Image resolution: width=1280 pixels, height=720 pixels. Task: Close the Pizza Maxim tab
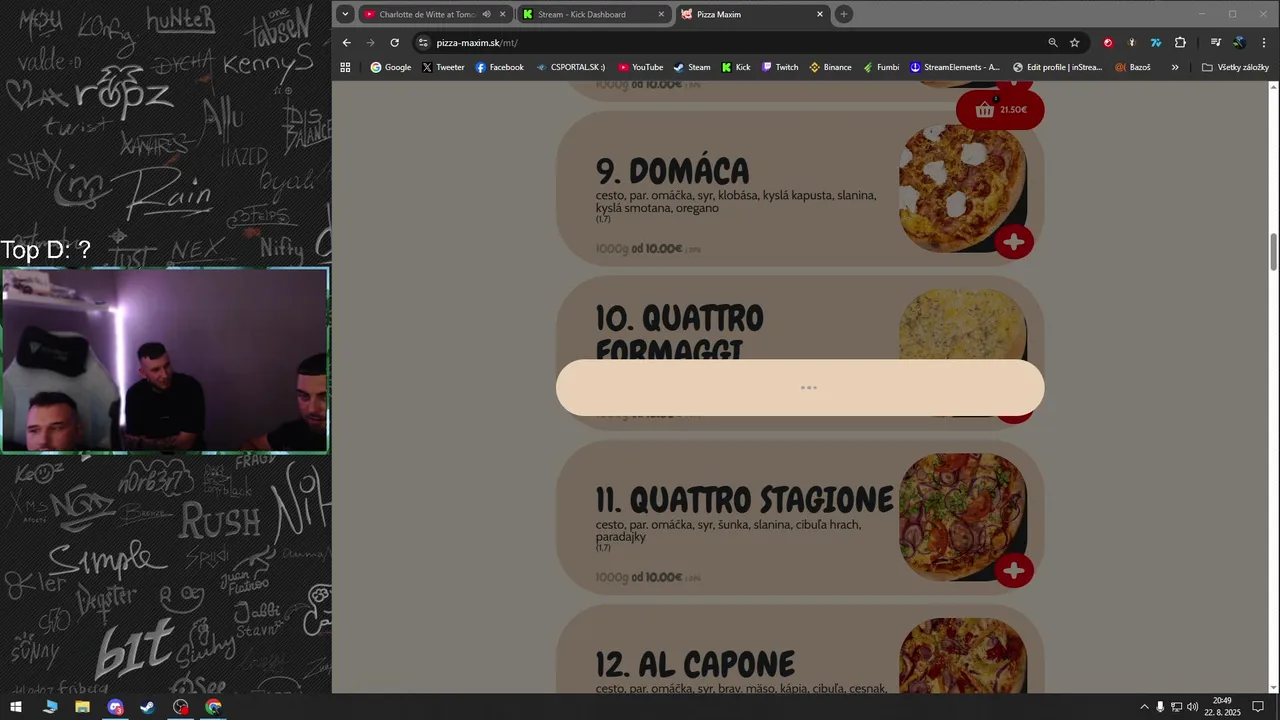tap(820, 14)
